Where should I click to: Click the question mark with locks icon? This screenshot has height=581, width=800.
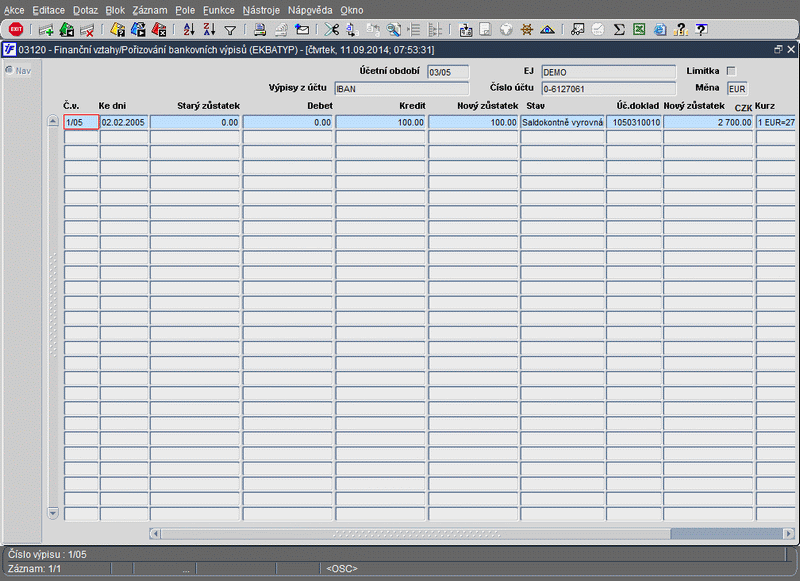(681, 30)
